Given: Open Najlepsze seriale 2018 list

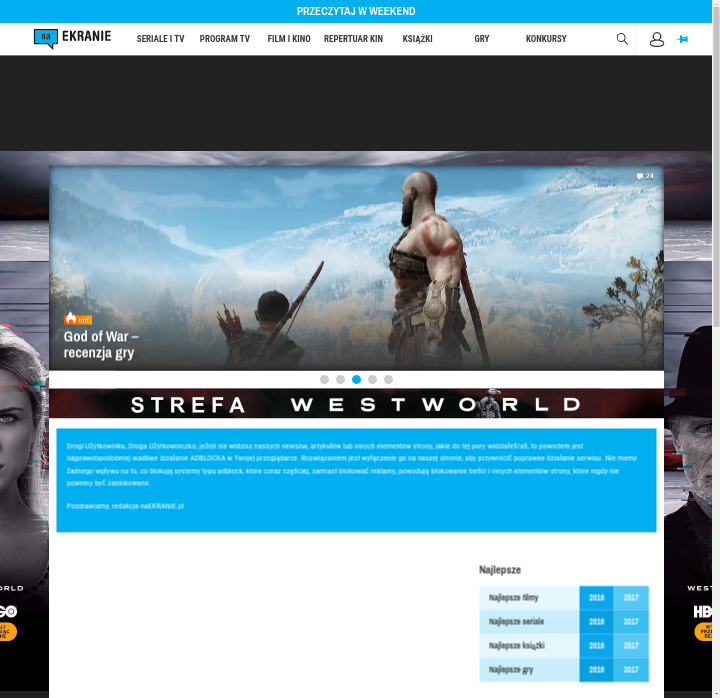Looking at the screenshot, I should (596, 622).
